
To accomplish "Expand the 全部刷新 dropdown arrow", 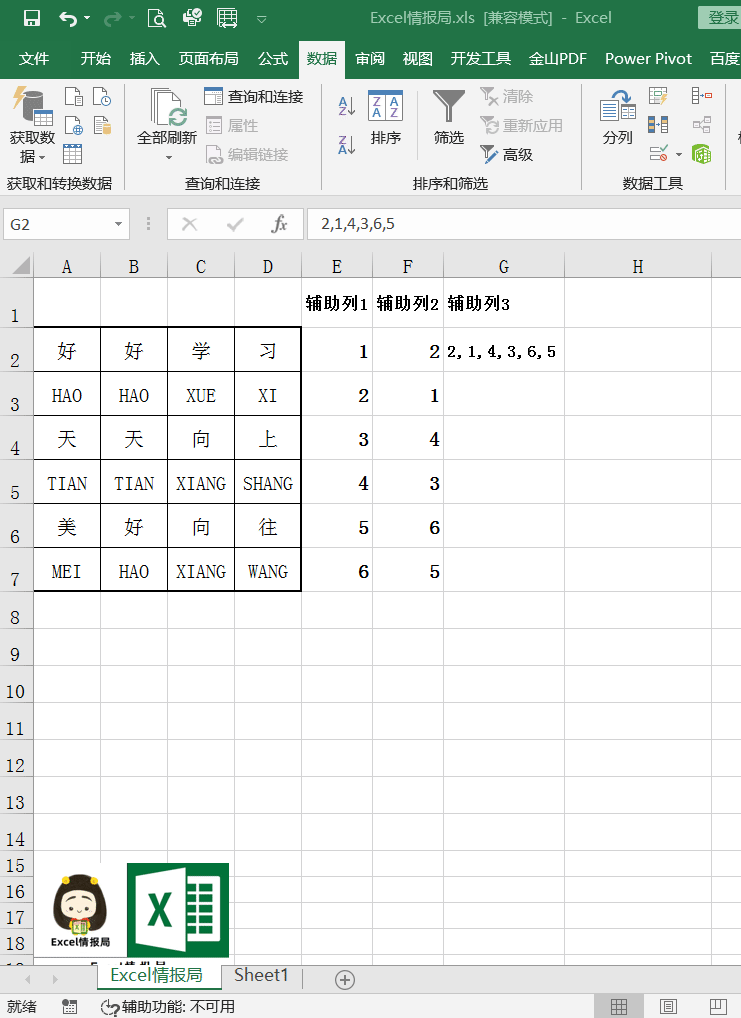I will [x=168, y=157].
